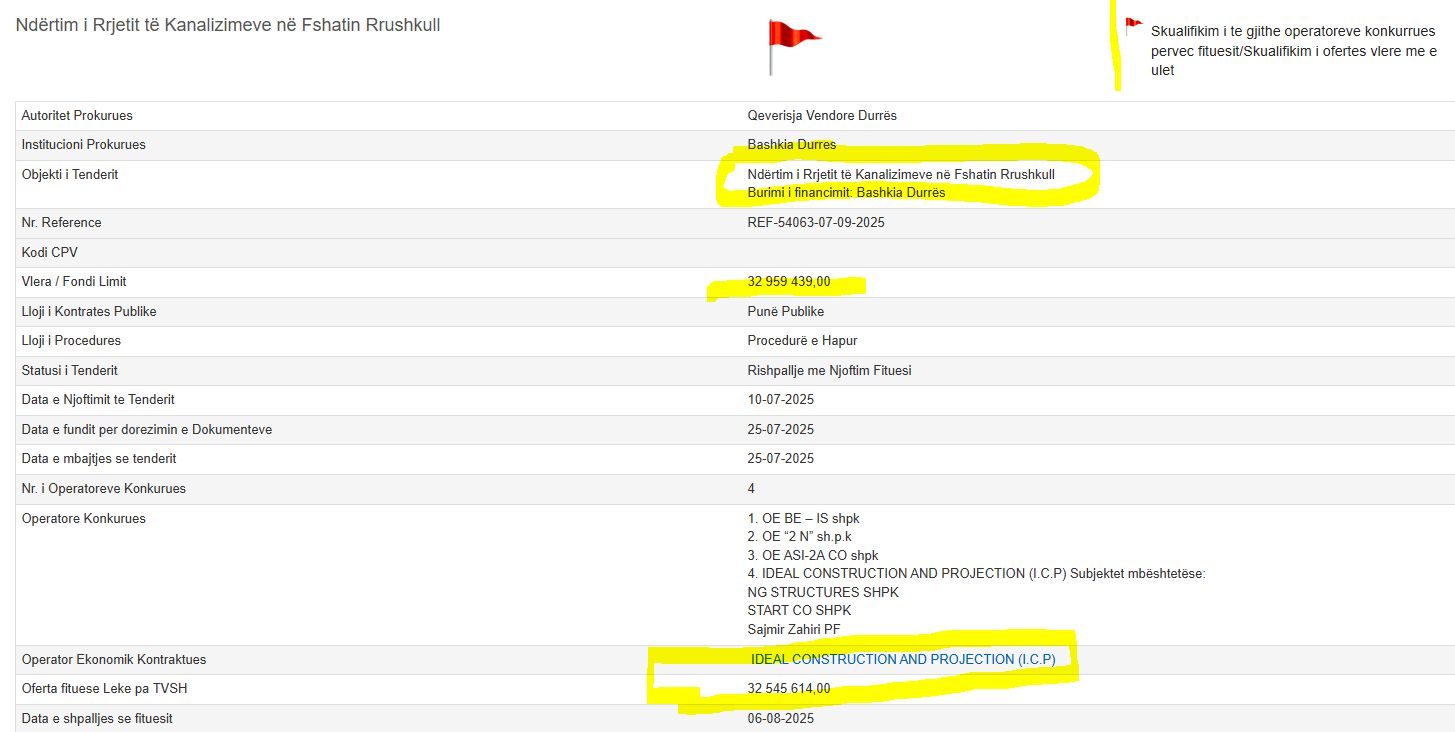The image size is (1455, 732).
Task: Click the large red flag icon
Action: 791,40
